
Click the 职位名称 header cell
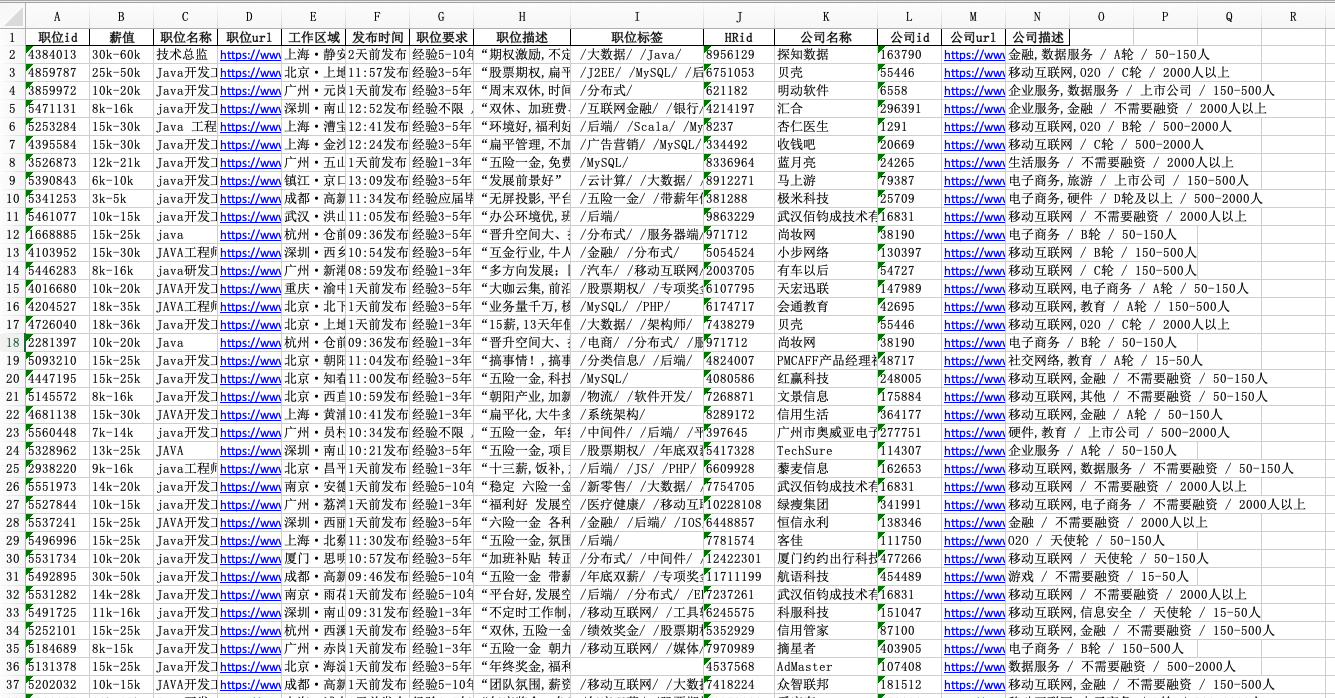185,37
